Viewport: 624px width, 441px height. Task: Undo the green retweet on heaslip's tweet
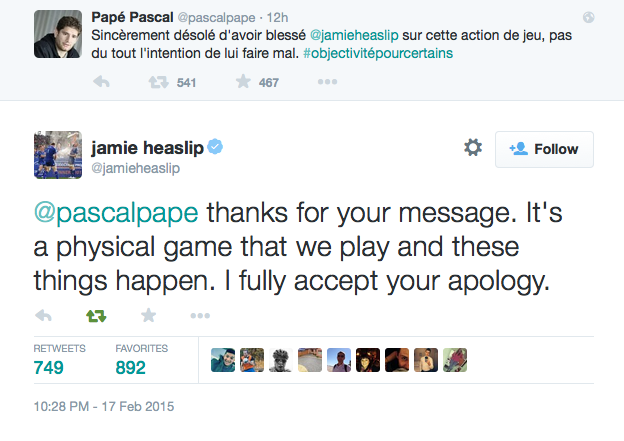coord(96,316)
